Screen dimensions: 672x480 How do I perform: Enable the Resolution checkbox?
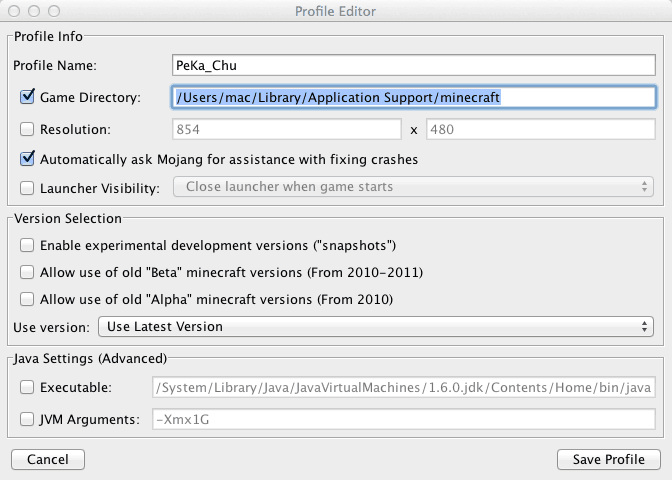[x=27, y=129]
